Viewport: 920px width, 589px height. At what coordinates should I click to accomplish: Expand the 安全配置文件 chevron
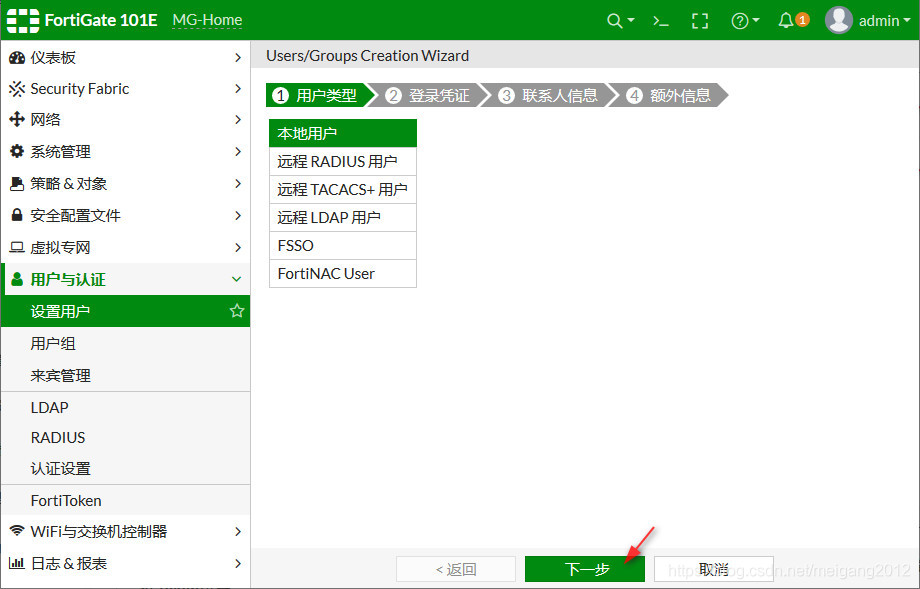click(x=238, y=215)
